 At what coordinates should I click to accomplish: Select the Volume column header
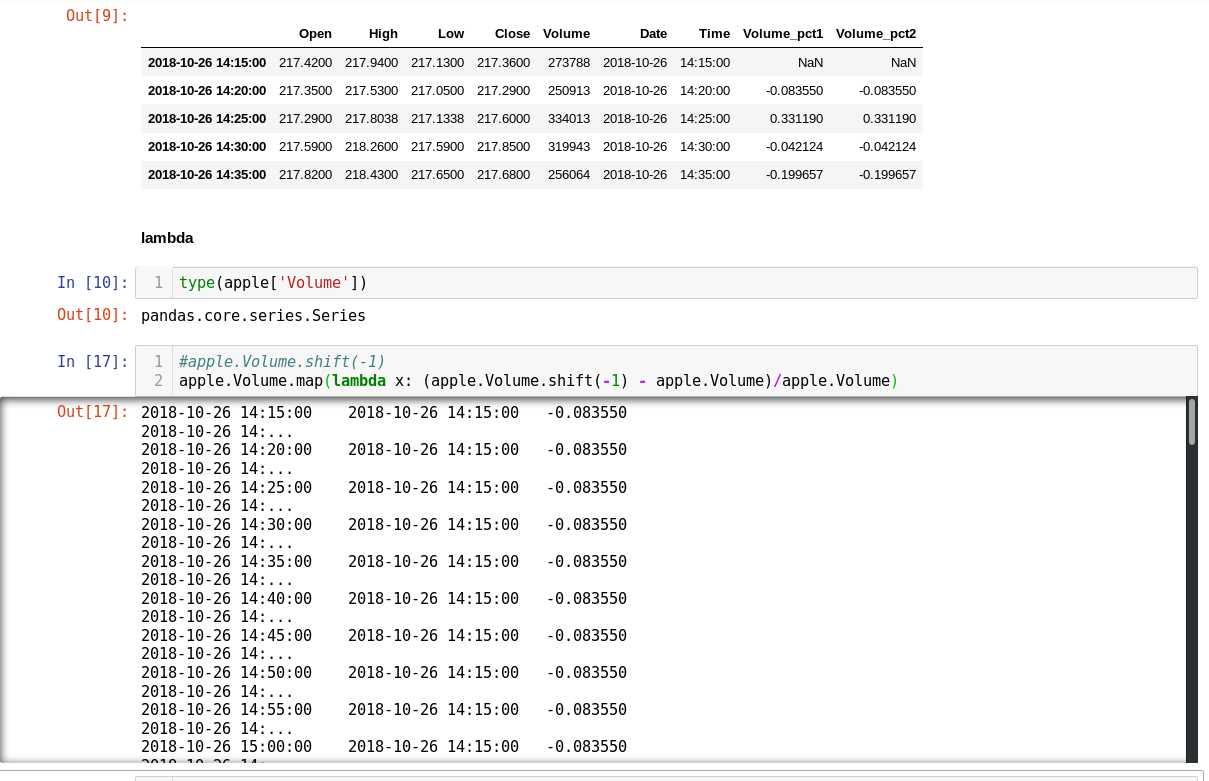coord(566,34)
